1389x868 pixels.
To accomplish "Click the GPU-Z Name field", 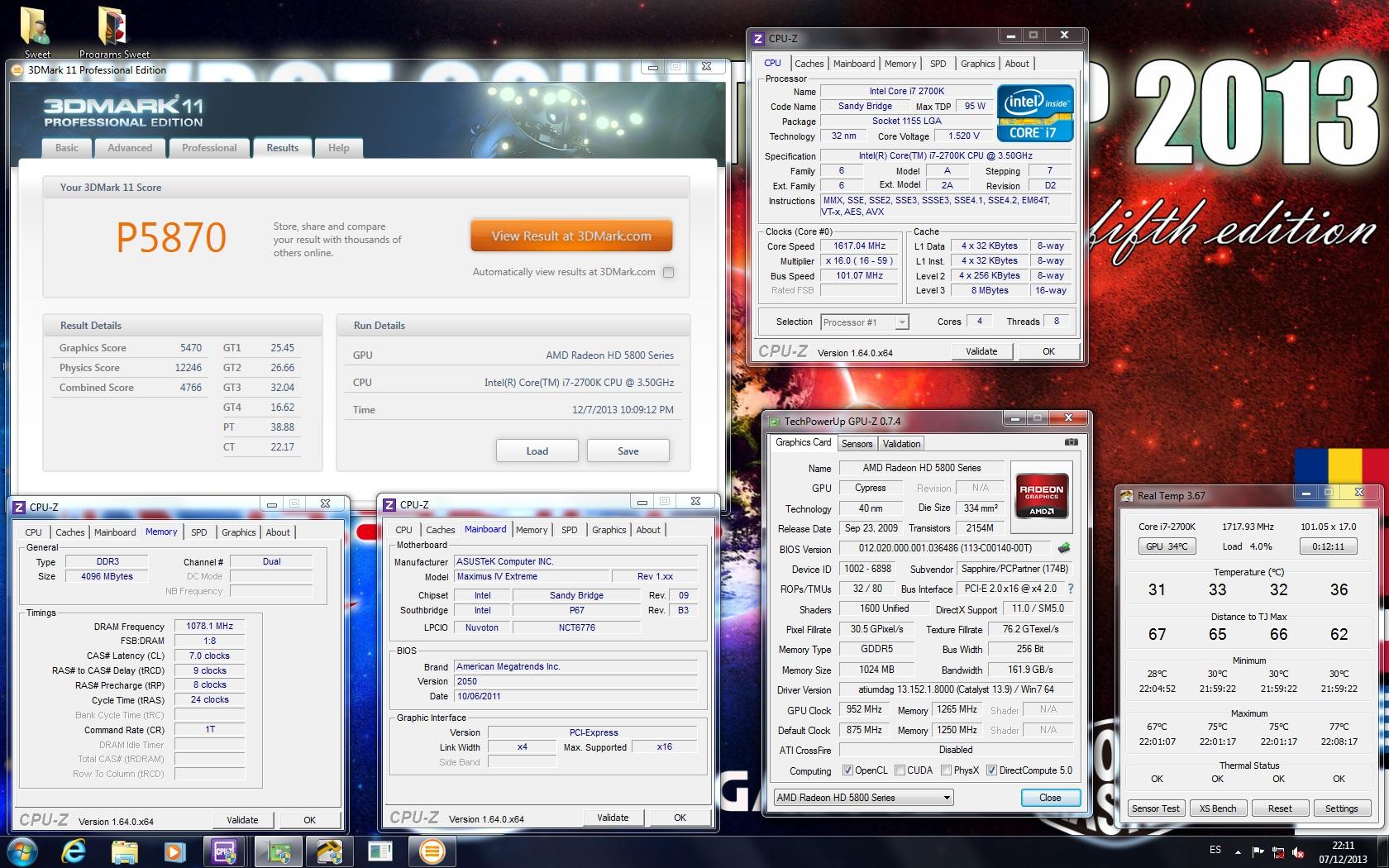I will click(922, 468).
